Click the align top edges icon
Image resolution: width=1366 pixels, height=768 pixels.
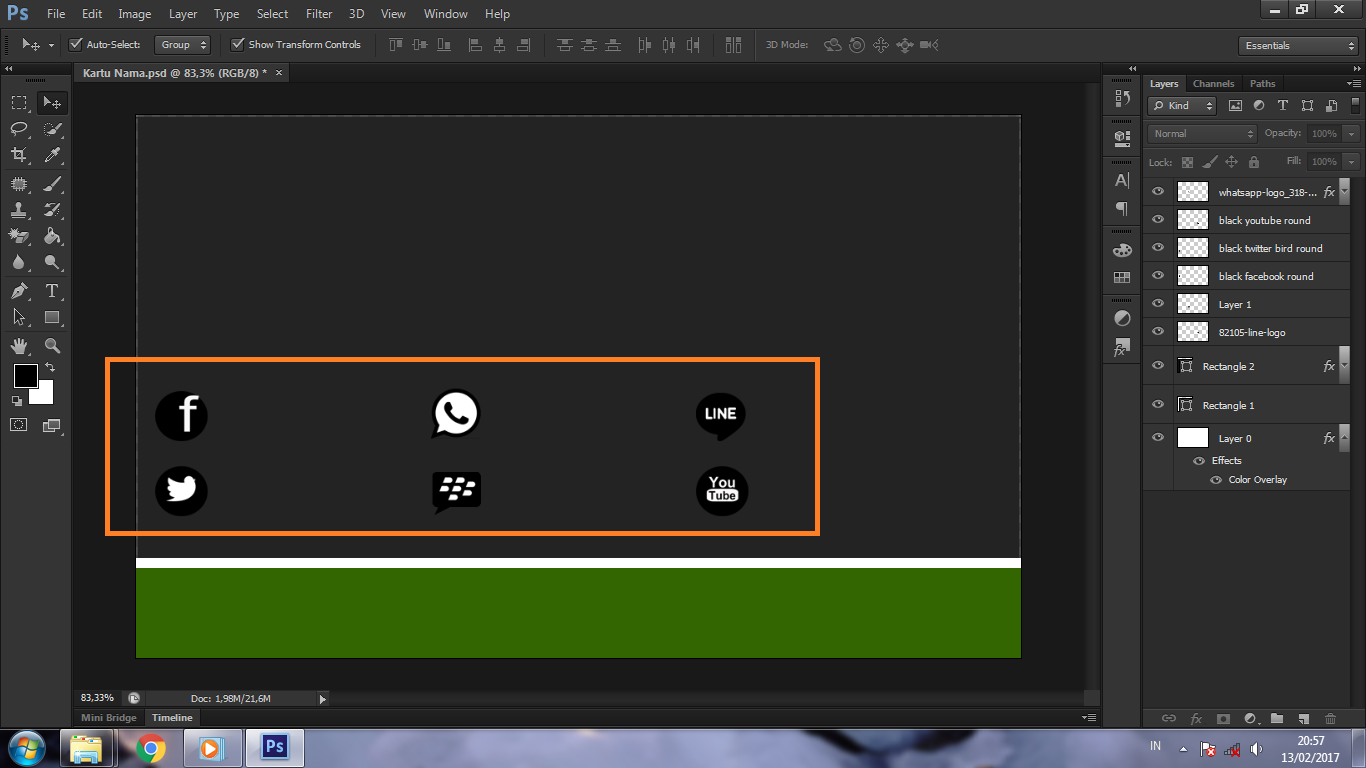pyautogui.click(x=395, y=45)
